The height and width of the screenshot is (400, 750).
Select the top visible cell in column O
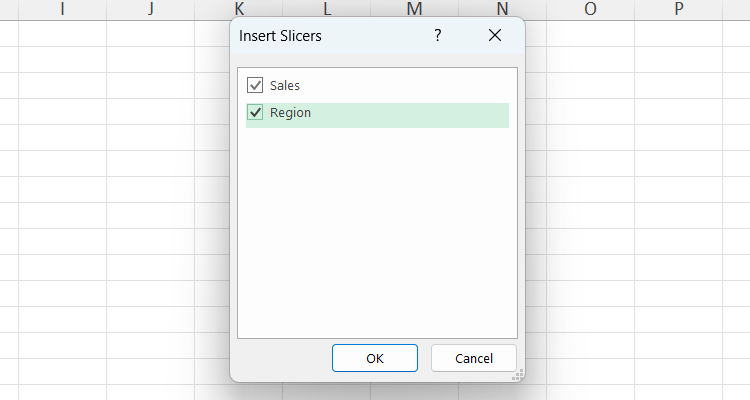[590, 33]
